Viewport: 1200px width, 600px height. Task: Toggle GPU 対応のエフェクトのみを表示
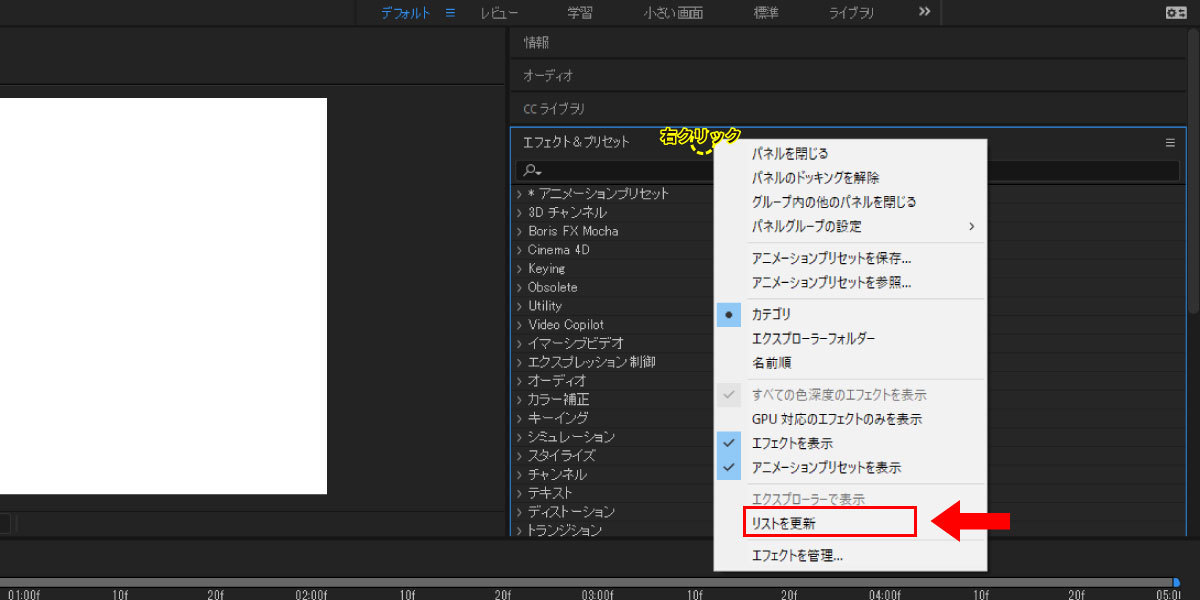click(837, 419)
